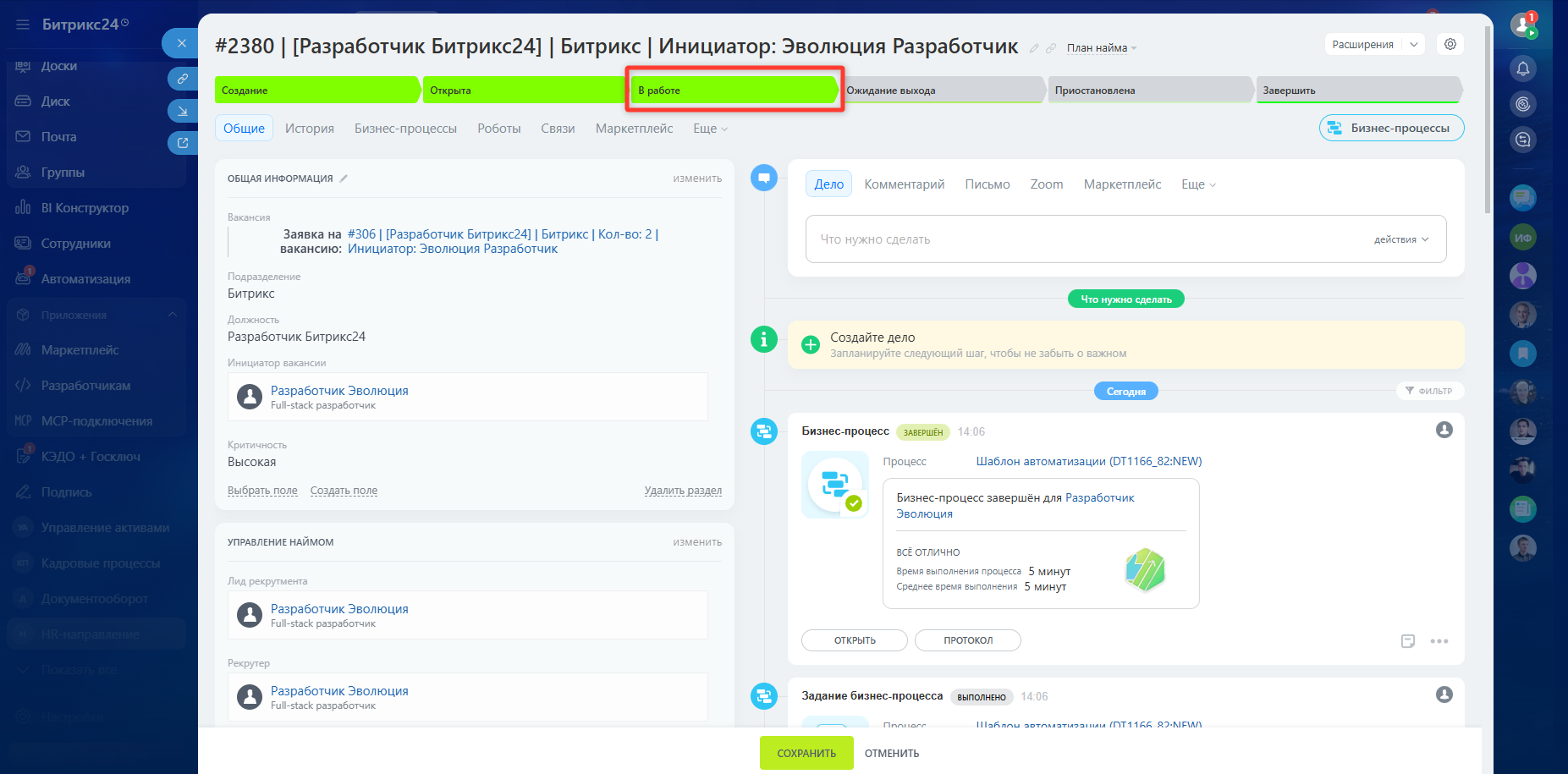Open the bookmark chat icon in right bar
Viewport: 1568px width, 774px height.
[1523, 353]
